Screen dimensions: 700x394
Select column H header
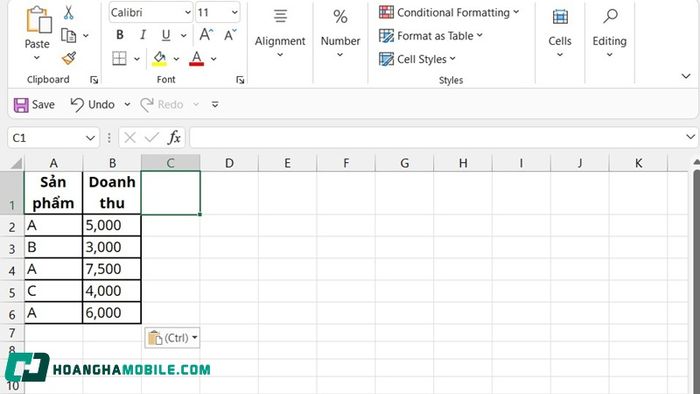click(x=463, y=163)
